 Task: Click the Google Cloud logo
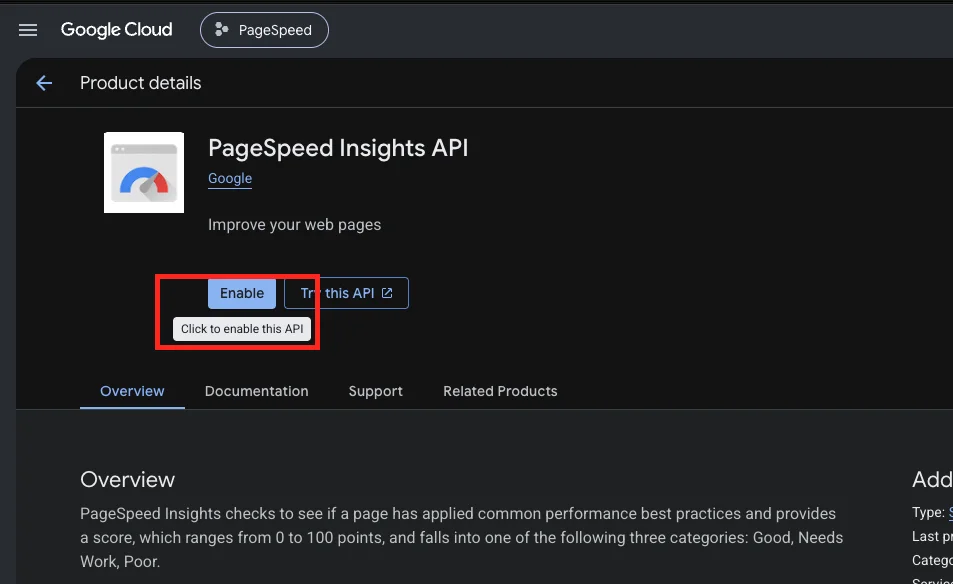pyautogui.click(x=117, y=30)
